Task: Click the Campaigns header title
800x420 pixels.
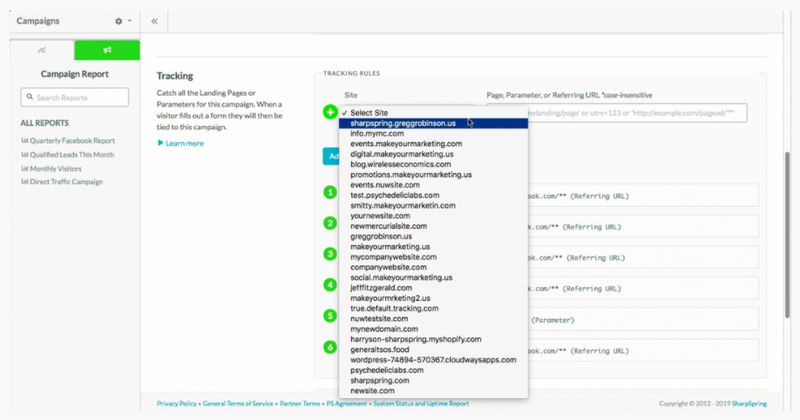Action: (38, 21)
